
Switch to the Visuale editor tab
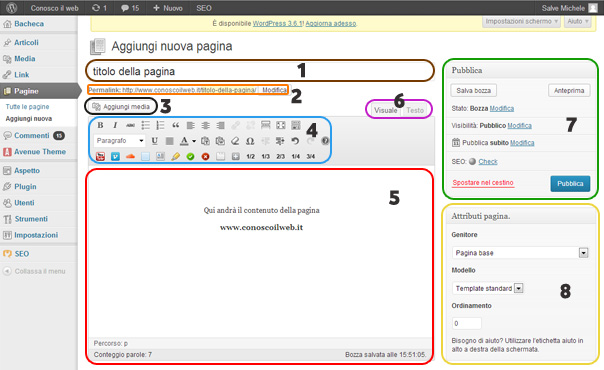tap(385, 110)
